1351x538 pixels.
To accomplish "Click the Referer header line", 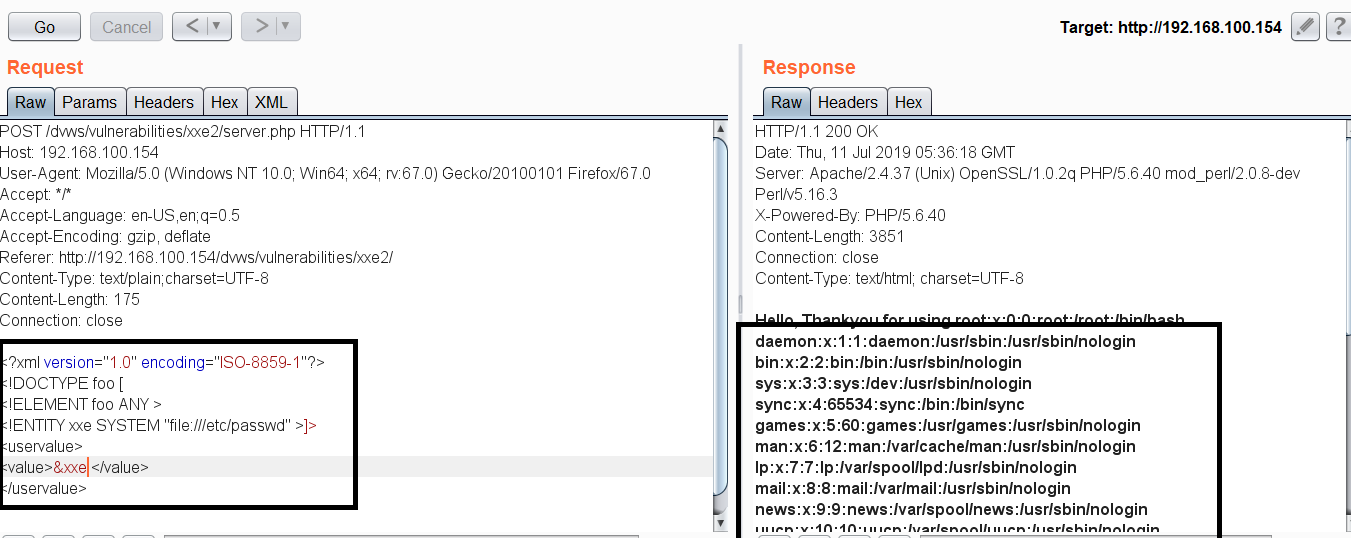I will coord(197,258).
